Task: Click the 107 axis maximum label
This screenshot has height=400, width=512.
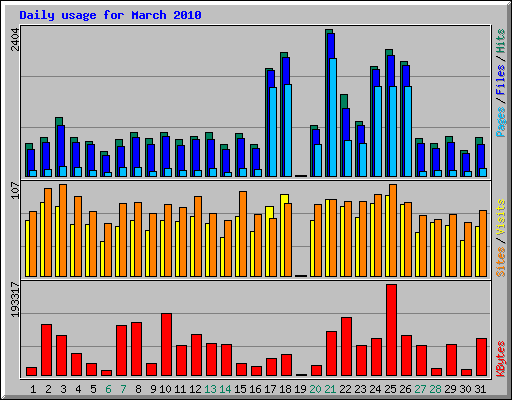Action: point(15,191)
